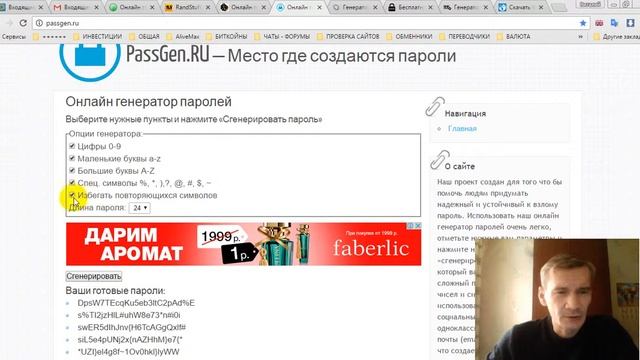Open ВАЛЮТА bookmarks folder
Image resolution: width=640 pixels, height=360 pixels.
pos(513,36)
